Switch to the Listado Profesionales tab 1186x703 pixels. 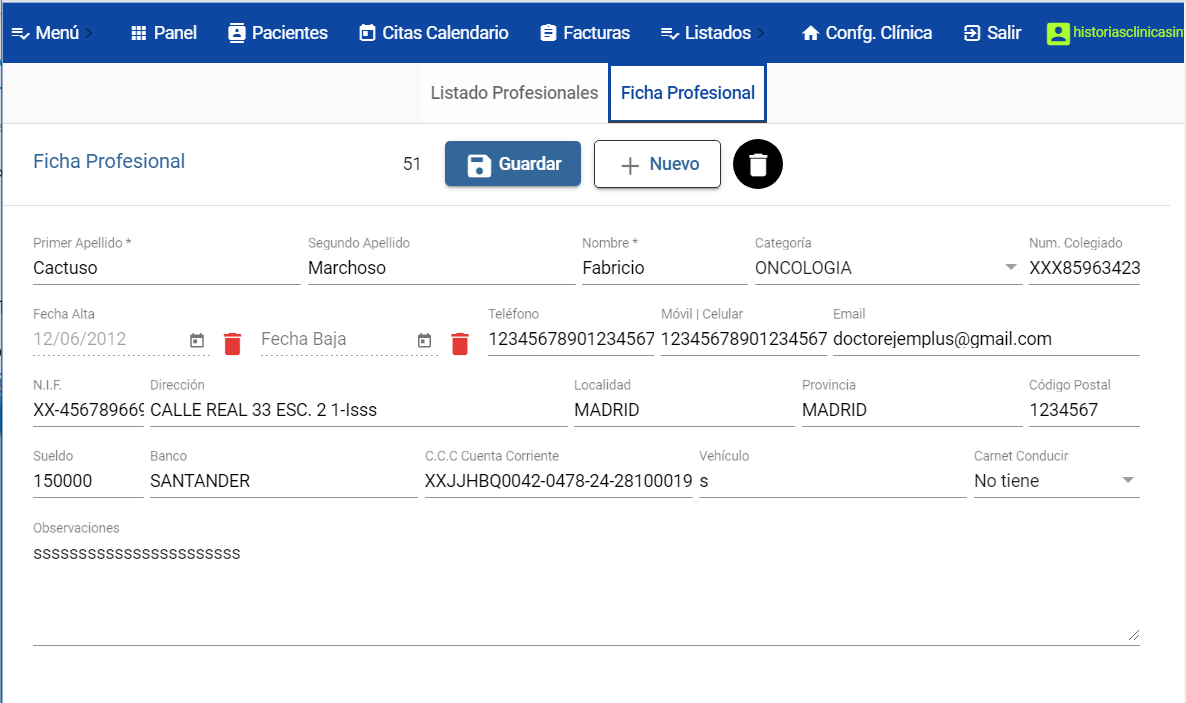[514, 93]
